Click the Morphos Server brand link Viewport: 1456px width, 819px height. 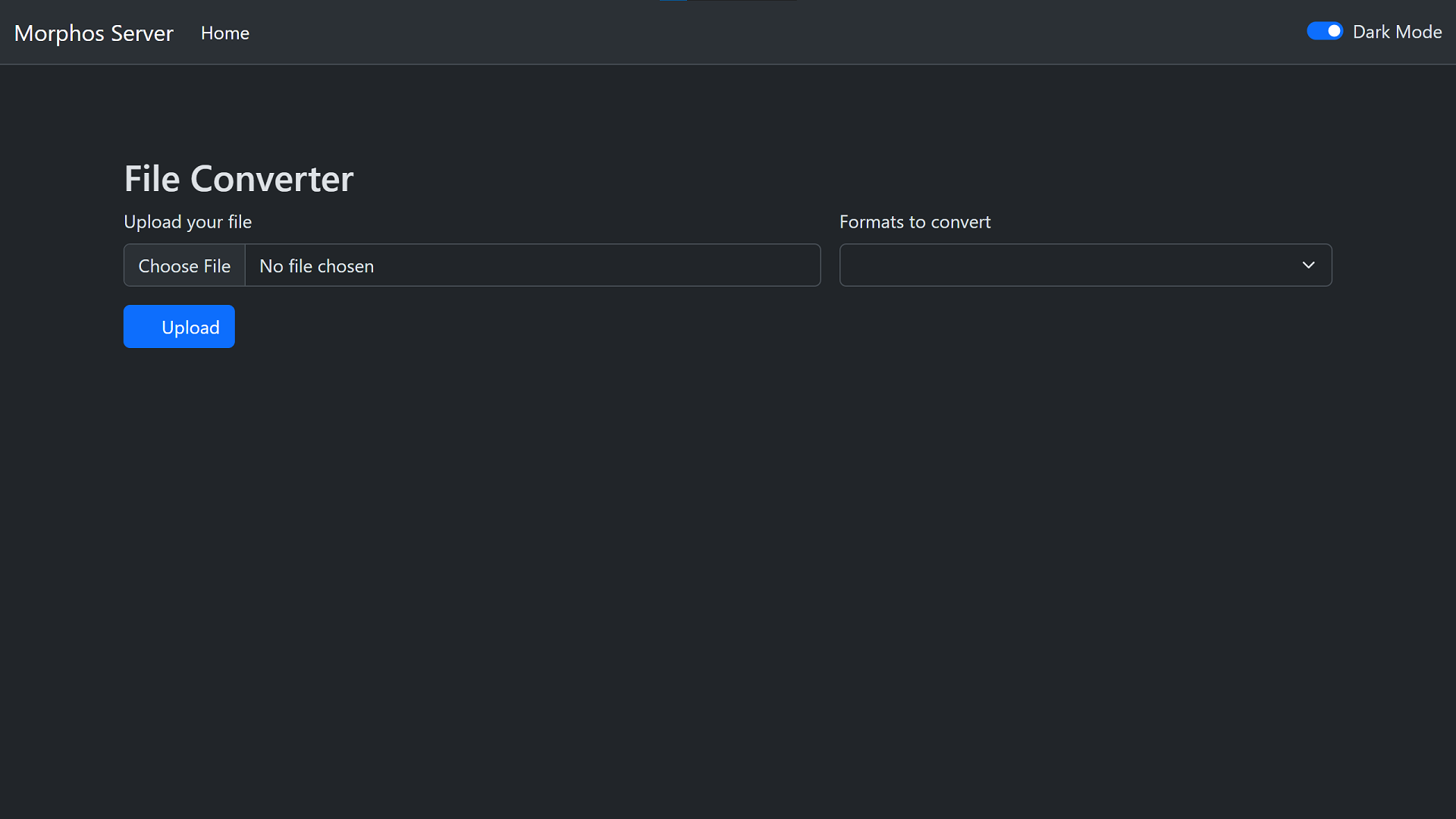tap(93, 33)
